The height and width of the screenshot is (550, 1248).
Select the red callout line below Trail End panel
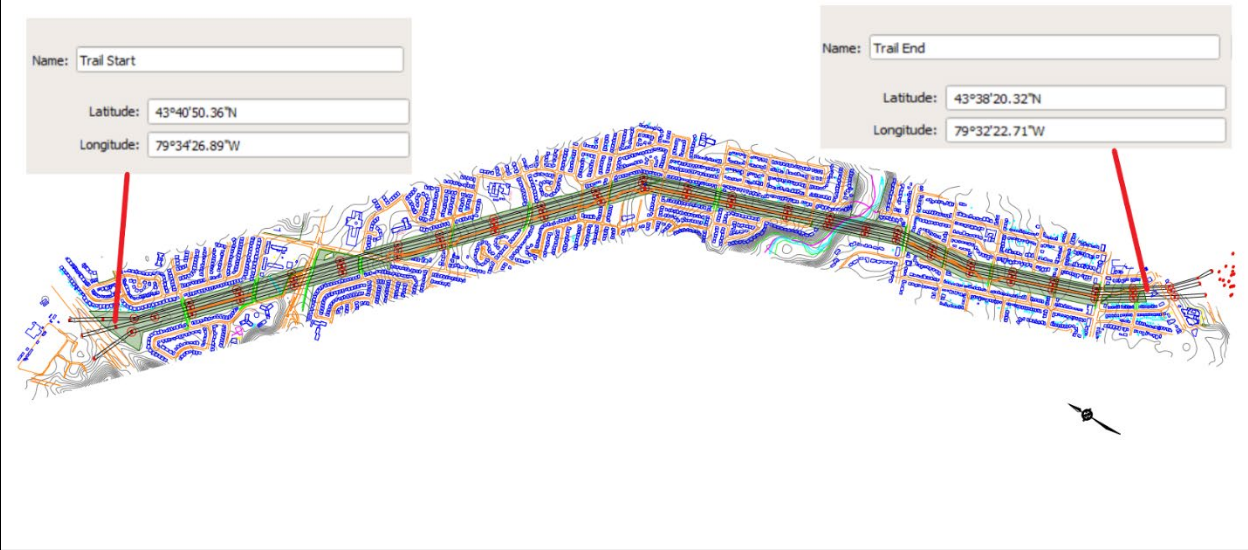click(1130, 220)
